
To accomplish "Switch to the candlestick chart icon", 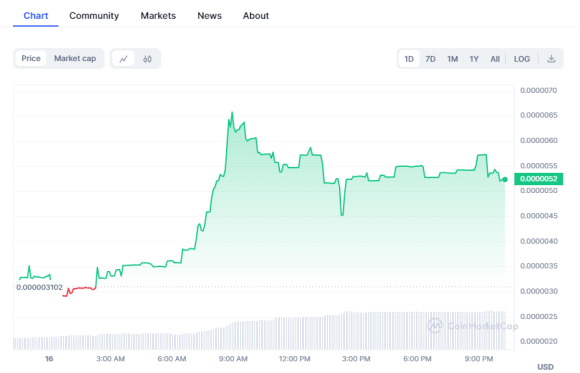I will pos(147,59).
